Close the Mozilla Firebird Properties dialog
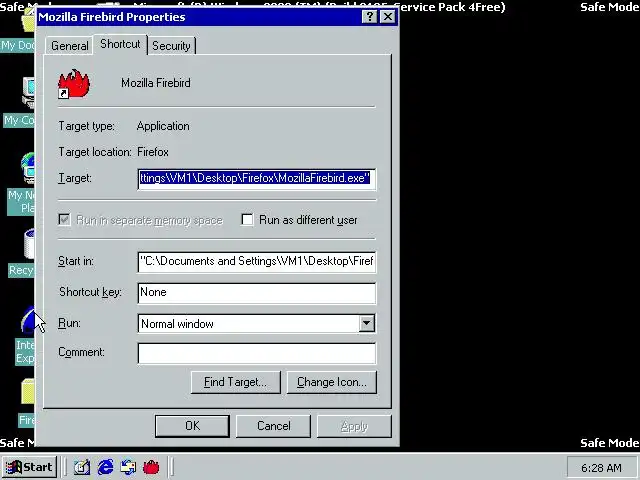This screenshot has width=640, height=480. 387,17
